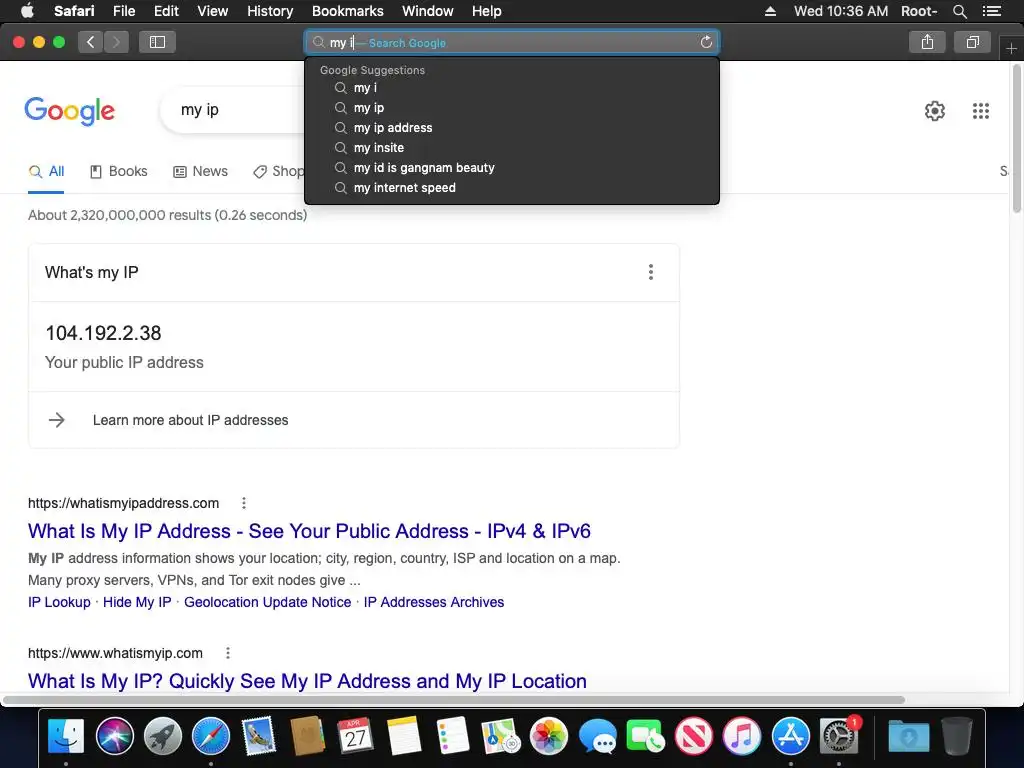This screenshot has height=768, width=1024.
Task: Open the Edit menu
Action: point(166,11)
